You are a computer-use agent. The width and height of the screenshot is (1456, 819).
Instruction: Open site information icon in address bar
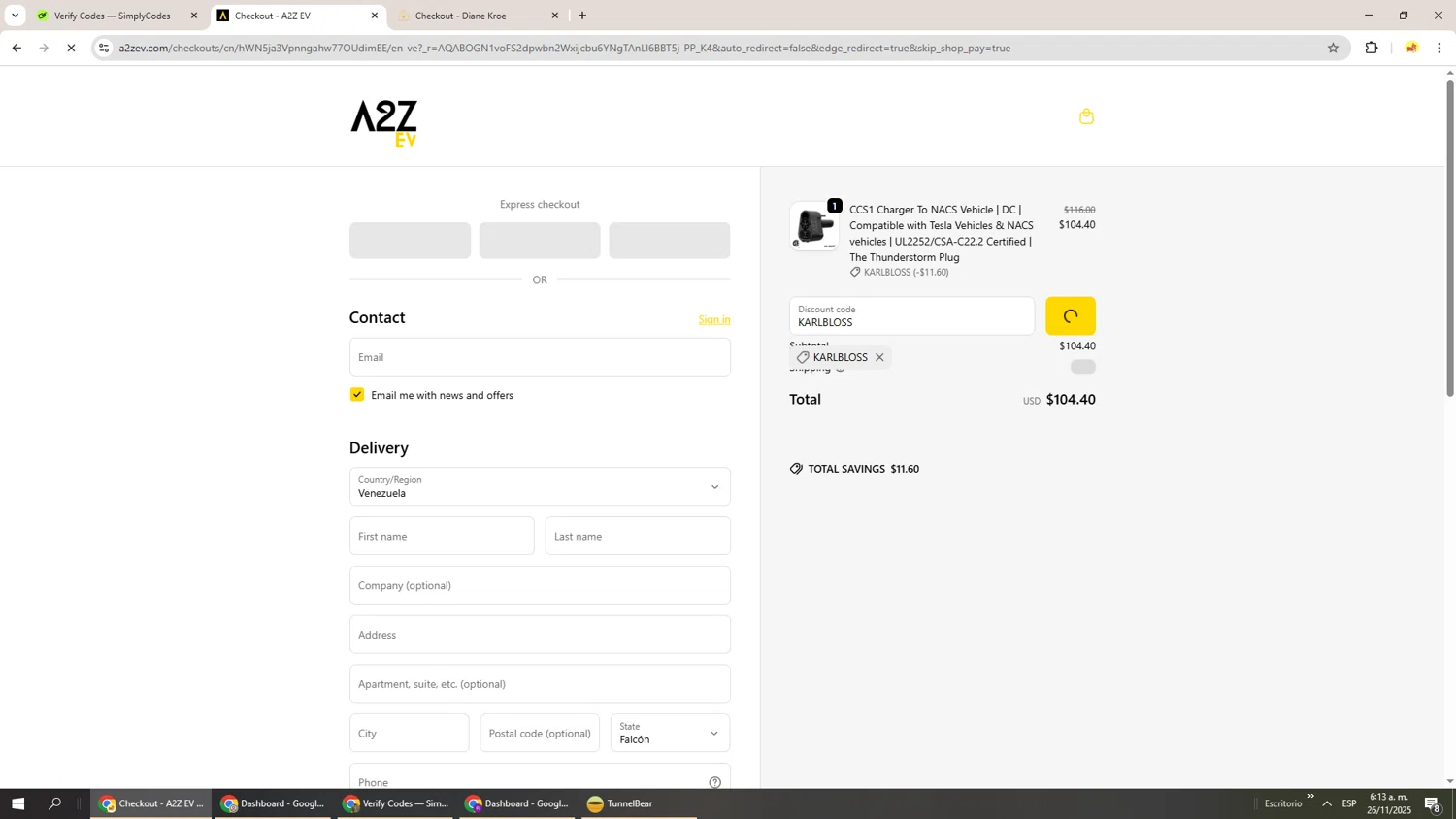coord(104,48)
